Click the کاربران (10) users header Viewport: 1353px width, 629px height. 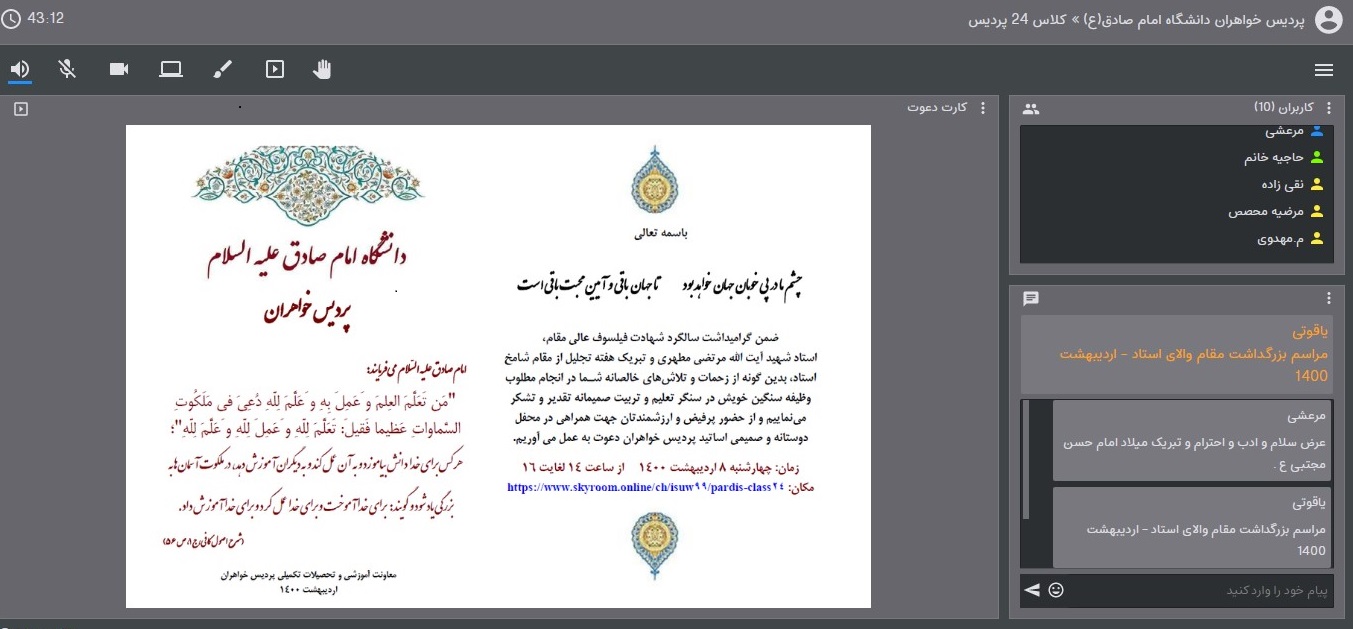1285,107
